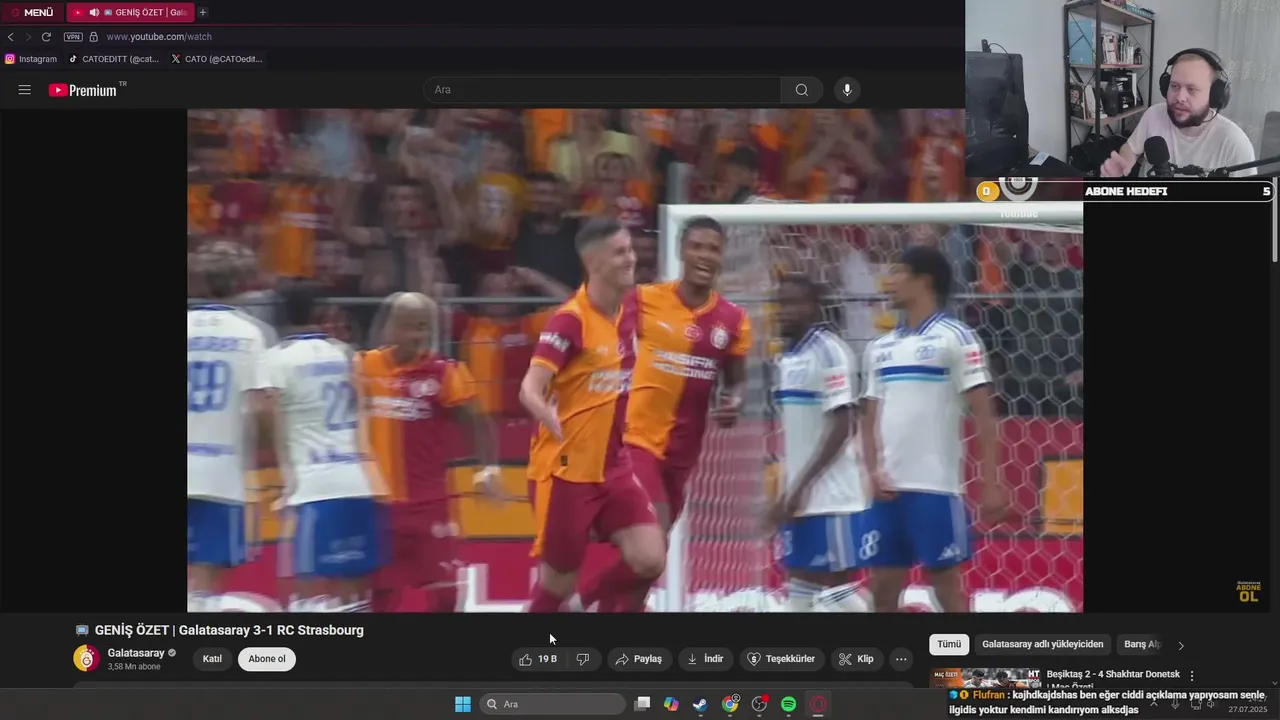Open a new browser tab

[203, 12]
